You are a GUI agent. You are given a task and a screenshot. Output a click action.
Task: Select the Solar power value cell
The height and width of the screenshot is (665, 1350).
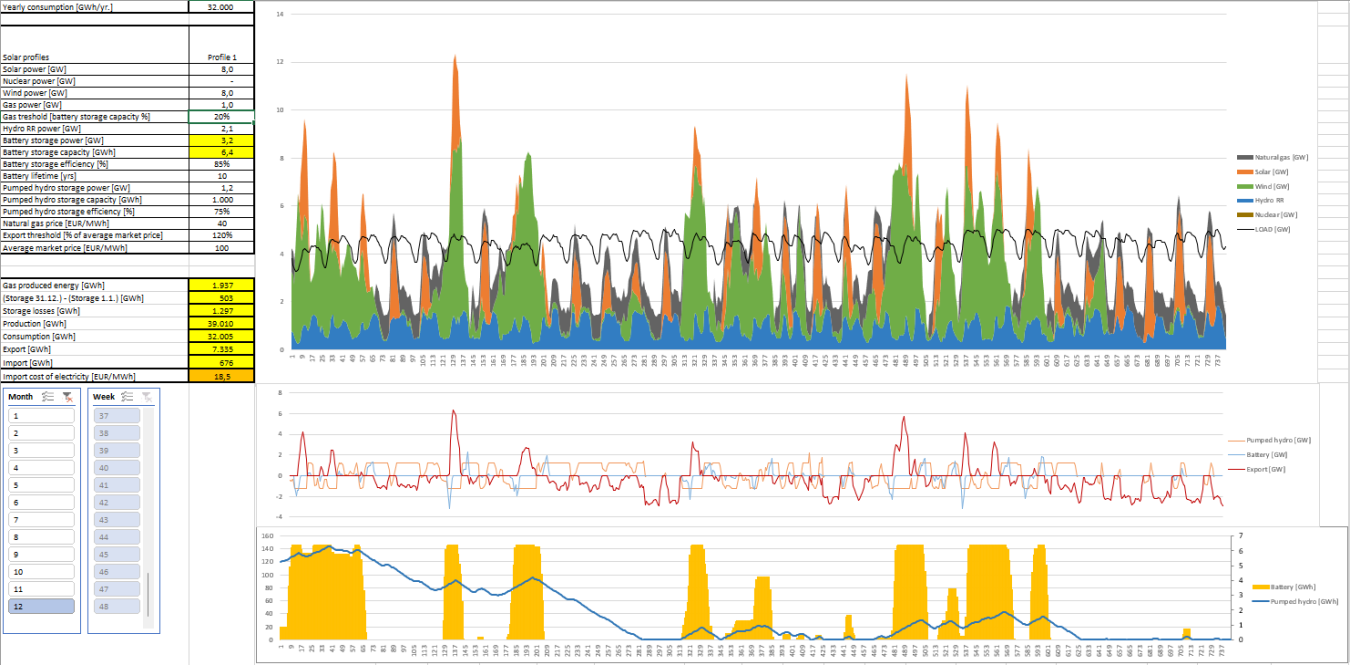(x=221, y=69)
